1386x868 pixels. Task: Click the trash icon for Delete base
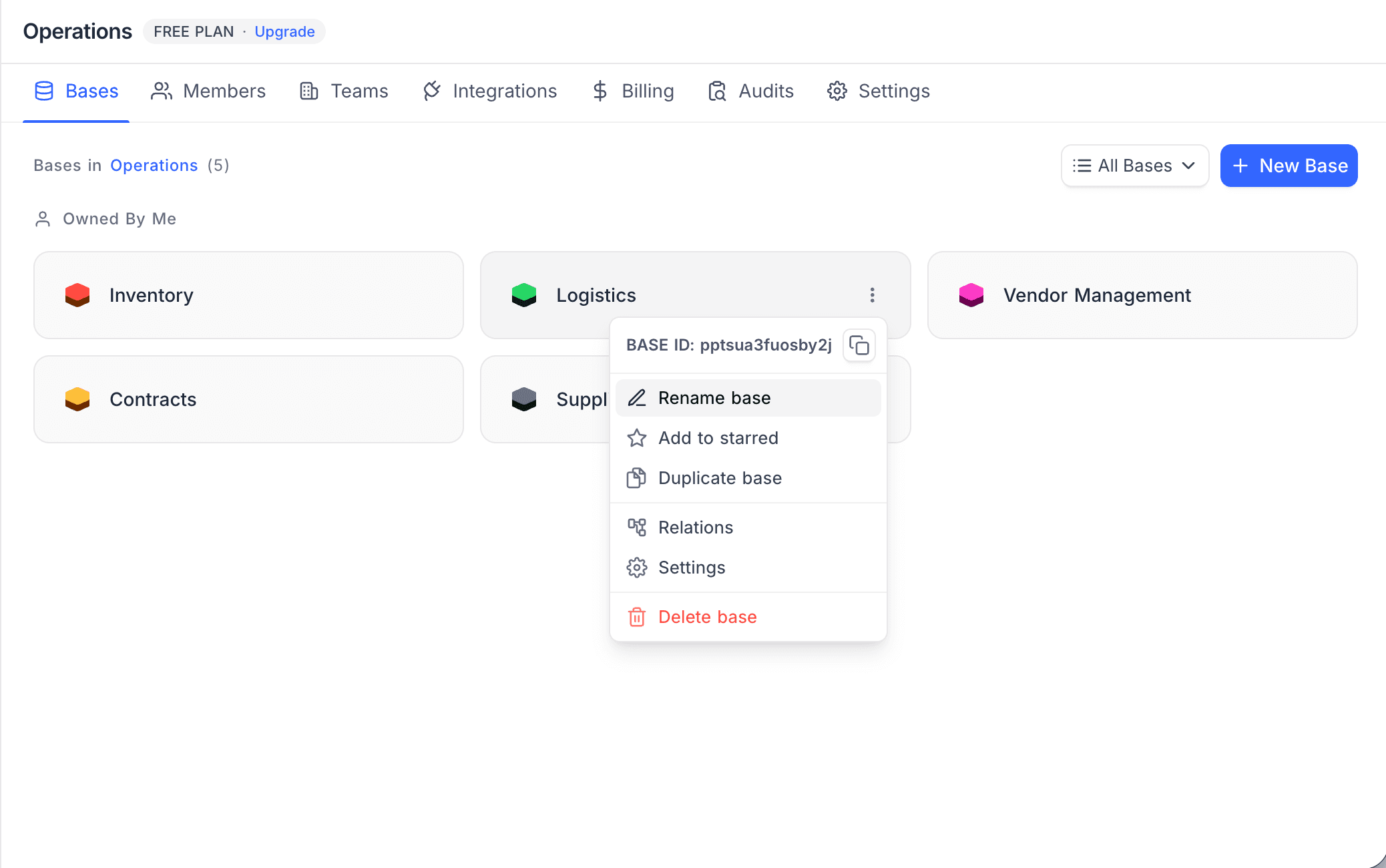(637, 617)
